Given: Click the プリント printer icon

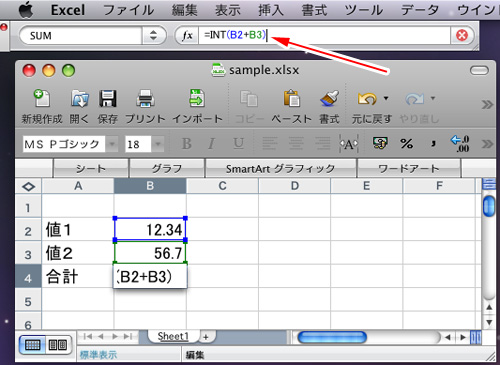Looking at the screenshot, I should [145, 99].
